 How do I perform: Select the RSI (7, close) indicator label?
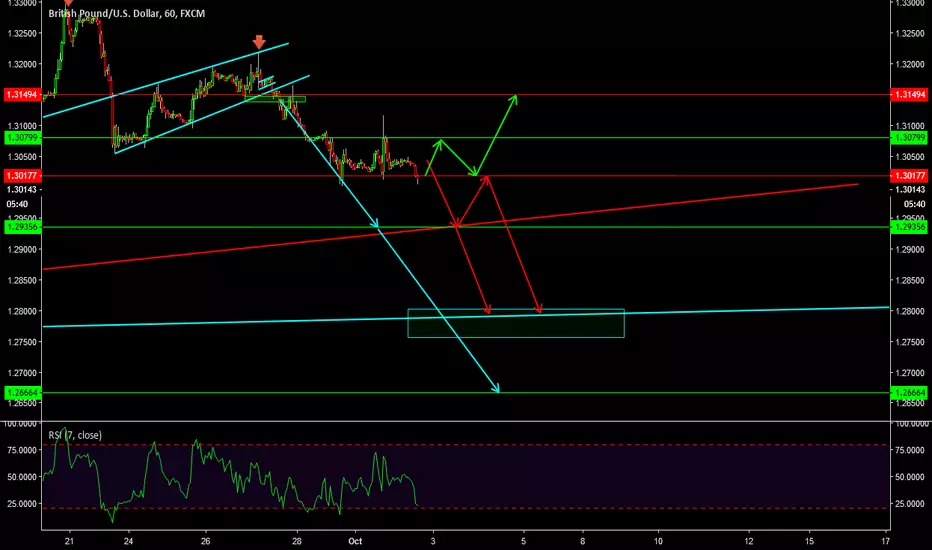click(x=75, y=435)
